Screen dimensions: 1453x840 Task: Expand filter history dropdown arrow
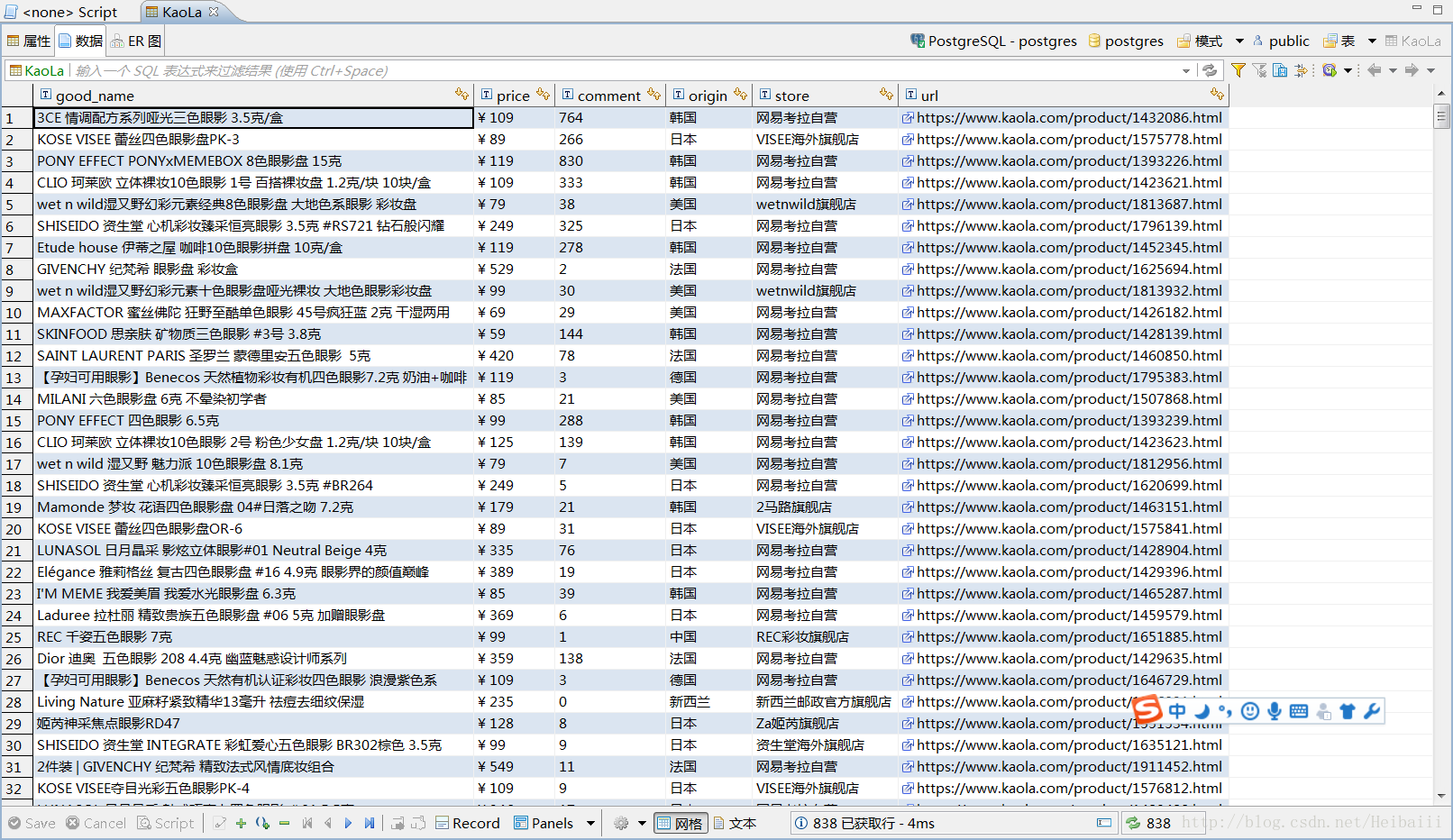point(1348,70)
